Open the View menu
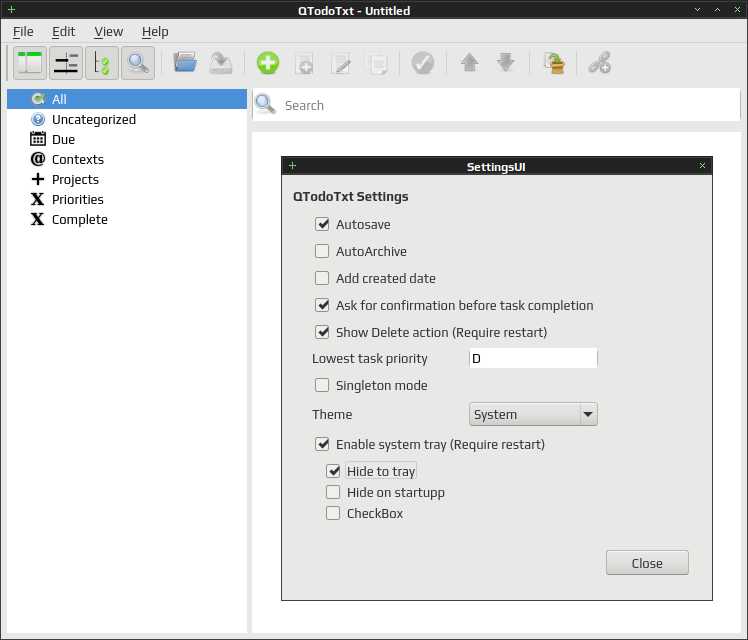748x640 pixels. [x=108, y=32]
